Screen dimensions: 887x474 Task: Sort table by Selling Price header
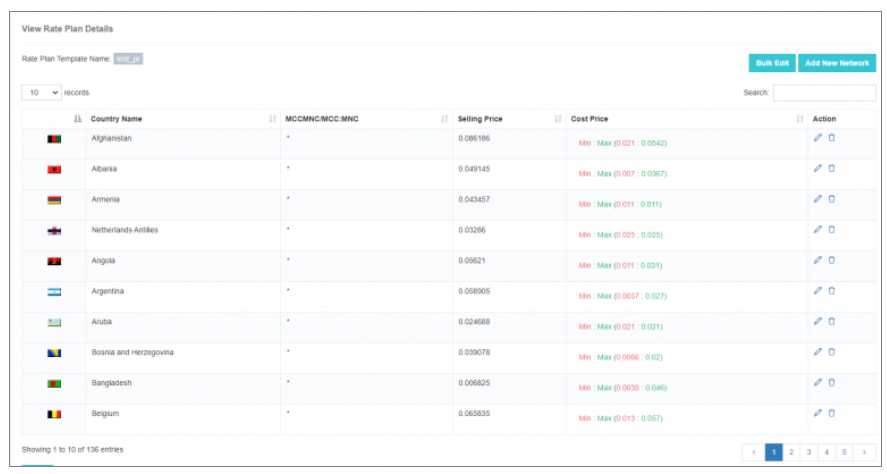480,119
